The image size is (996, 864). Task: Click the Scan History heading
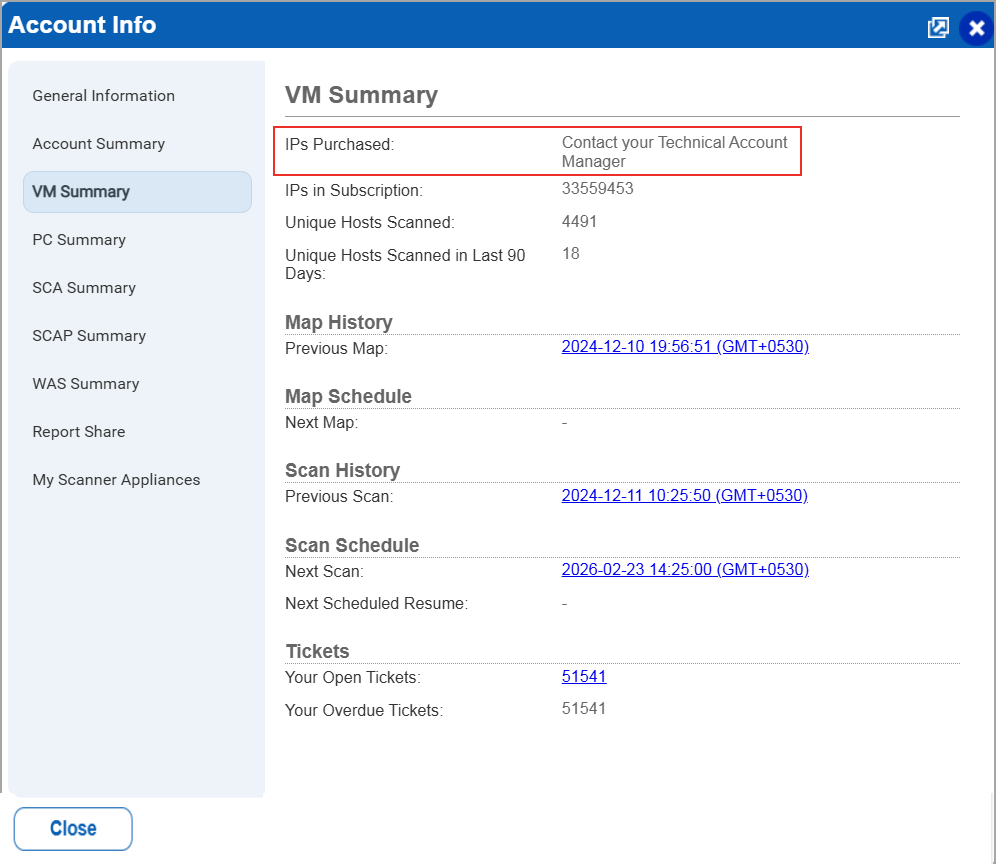coord(342,470)
